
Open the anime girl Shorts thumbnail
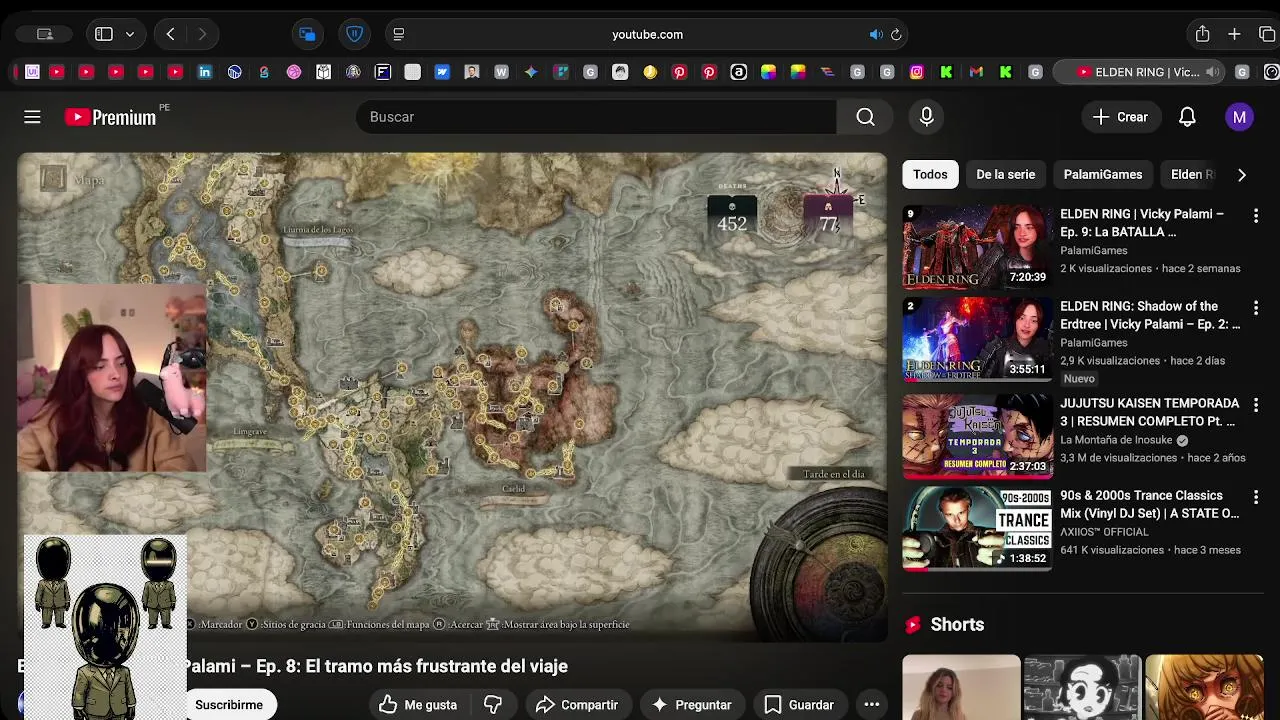point(1204,687)
